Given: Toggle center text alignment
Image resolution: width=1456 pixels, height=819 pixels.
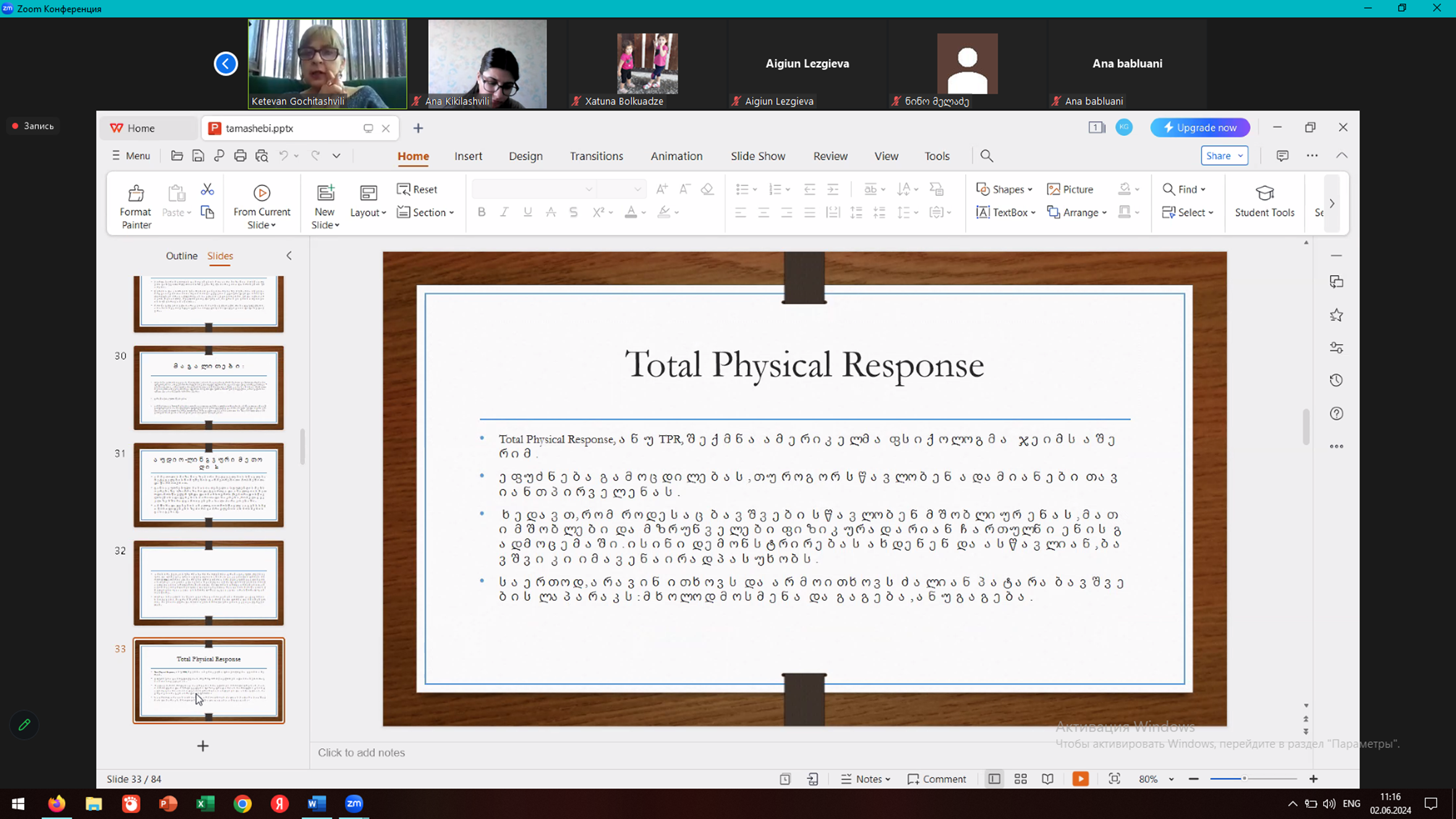Looking at the screenshot, I should coord(764,212).
